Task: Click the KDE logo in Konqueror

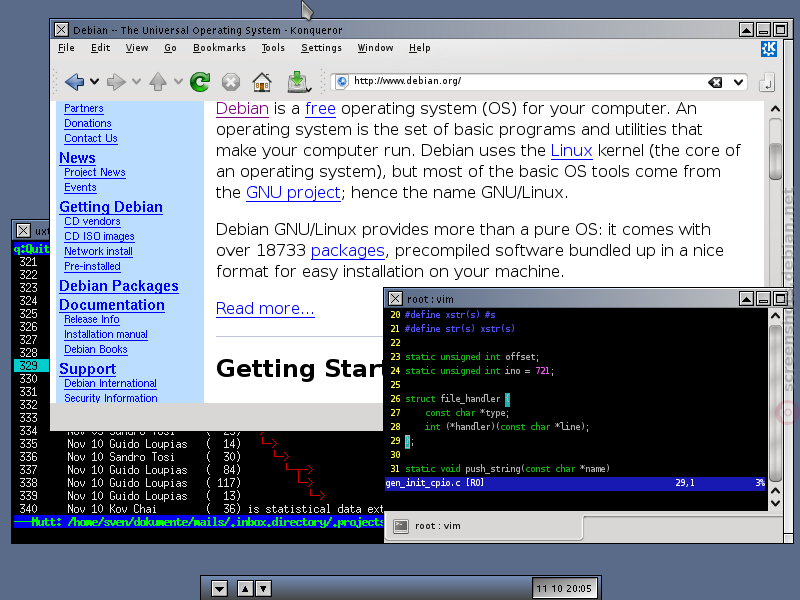Action: click(769, 49)
